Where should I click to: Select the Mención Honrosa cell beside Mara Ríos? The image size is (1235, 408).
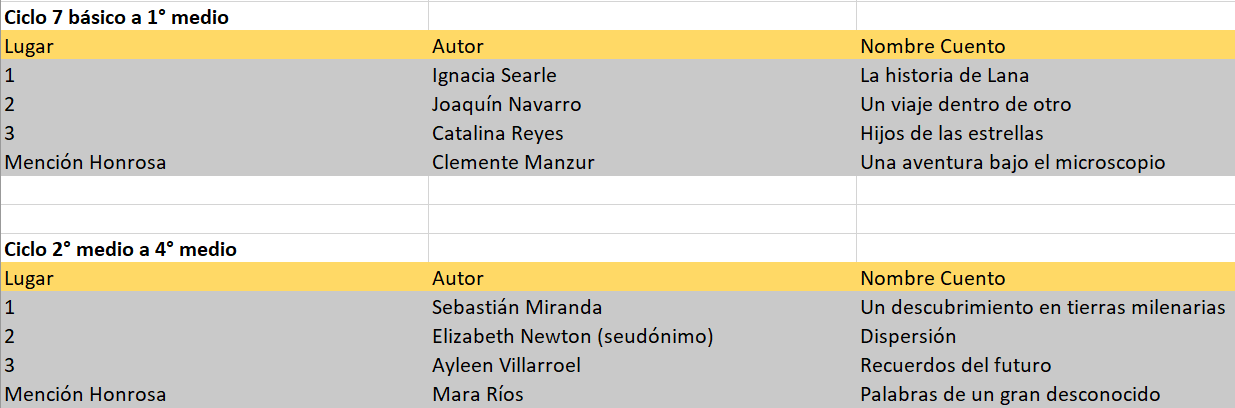tap(85, 394)
